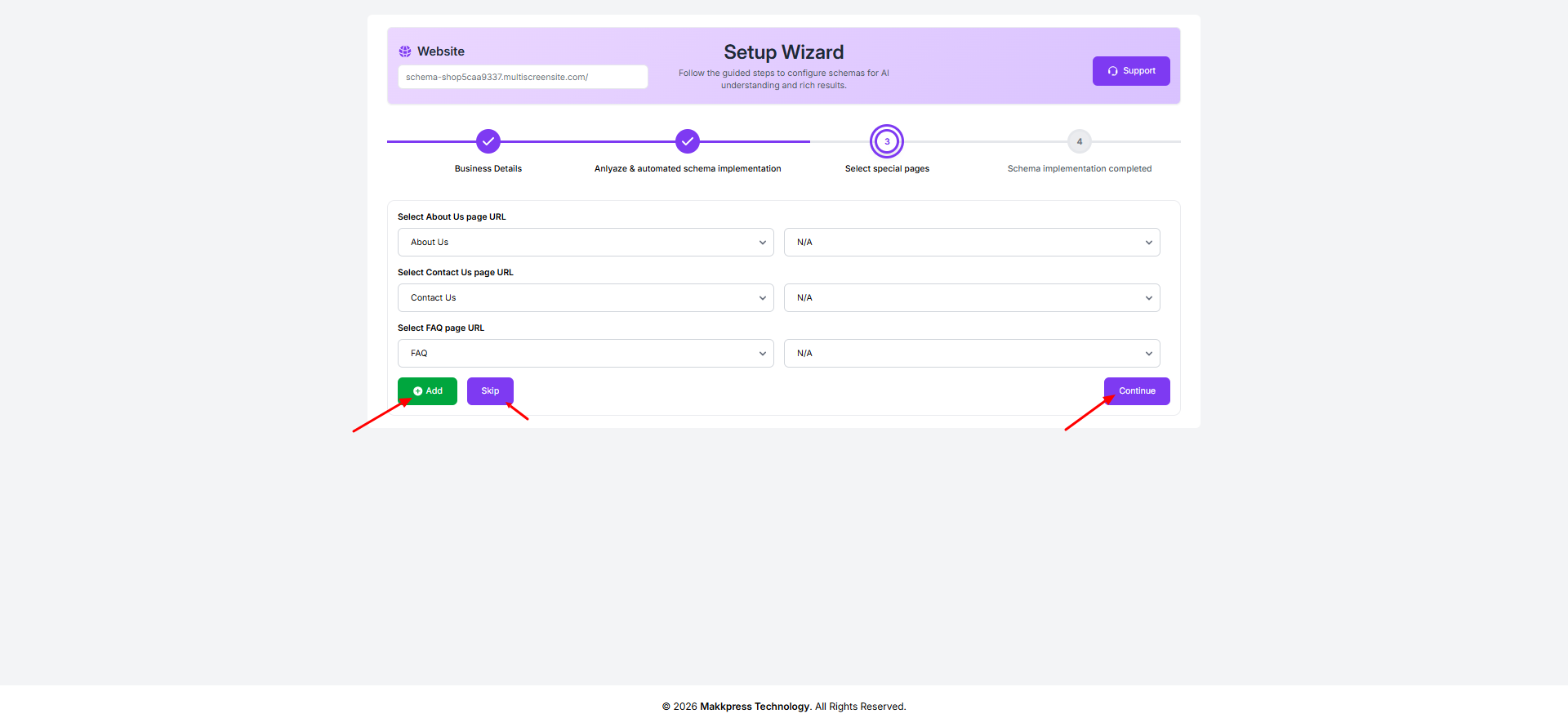
Task: Click the step 4 circle indicator
Action: (1079, 141)
